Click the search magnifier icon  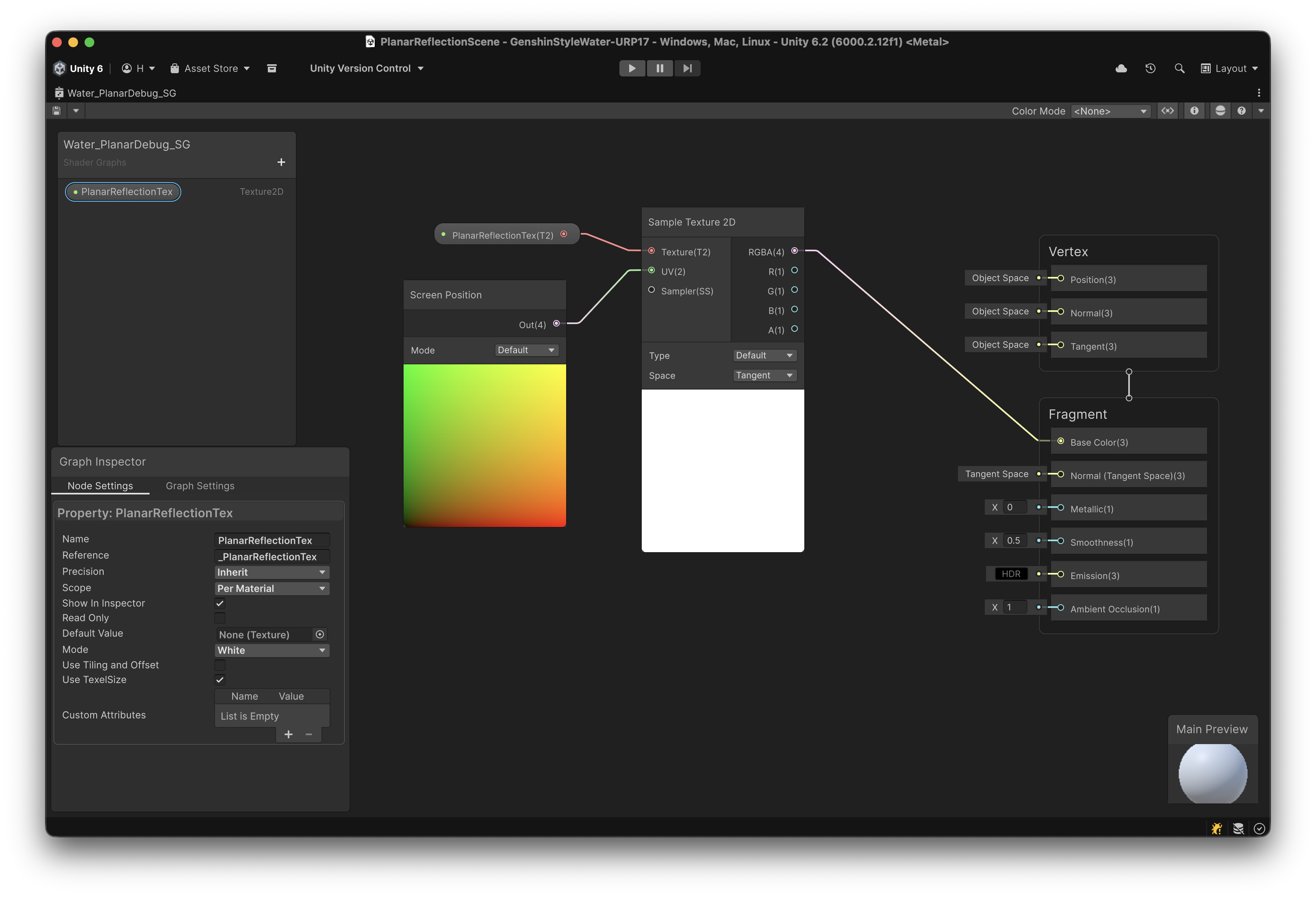(1179, 69)
